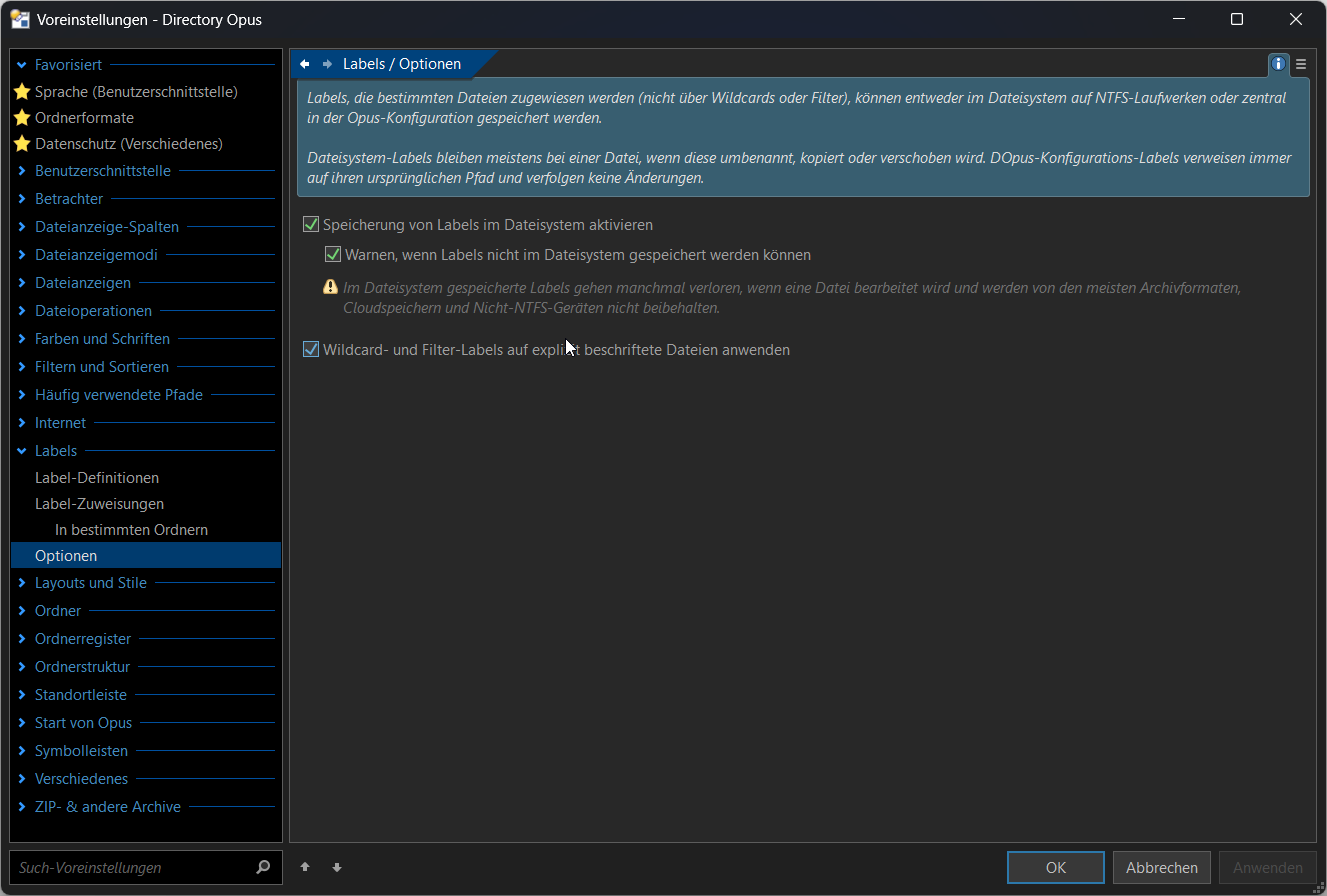Maximize the Voreinstellungen window
This screenshot has width=1327, height=896.
coord(1237,19)
